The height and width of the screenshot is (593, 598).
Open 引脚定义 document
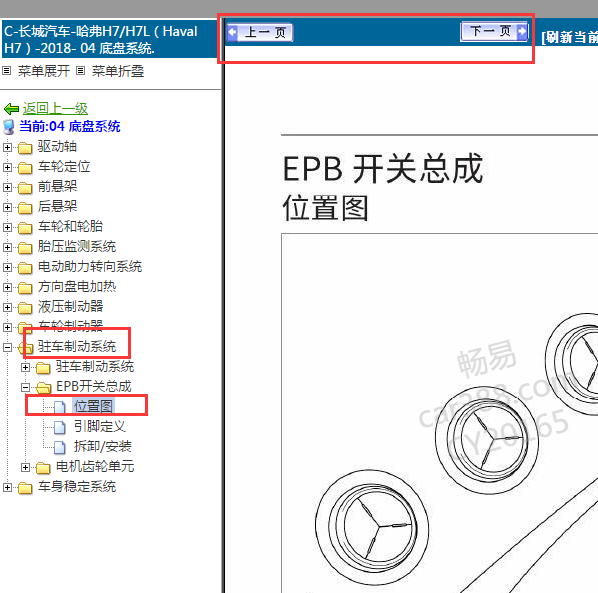pyautogui.click(x=100, y=426)
